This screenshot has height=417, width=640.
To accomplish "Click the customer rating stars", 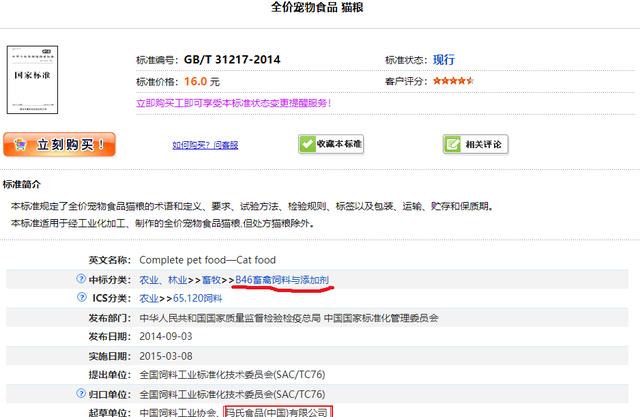I will point(453,81).
